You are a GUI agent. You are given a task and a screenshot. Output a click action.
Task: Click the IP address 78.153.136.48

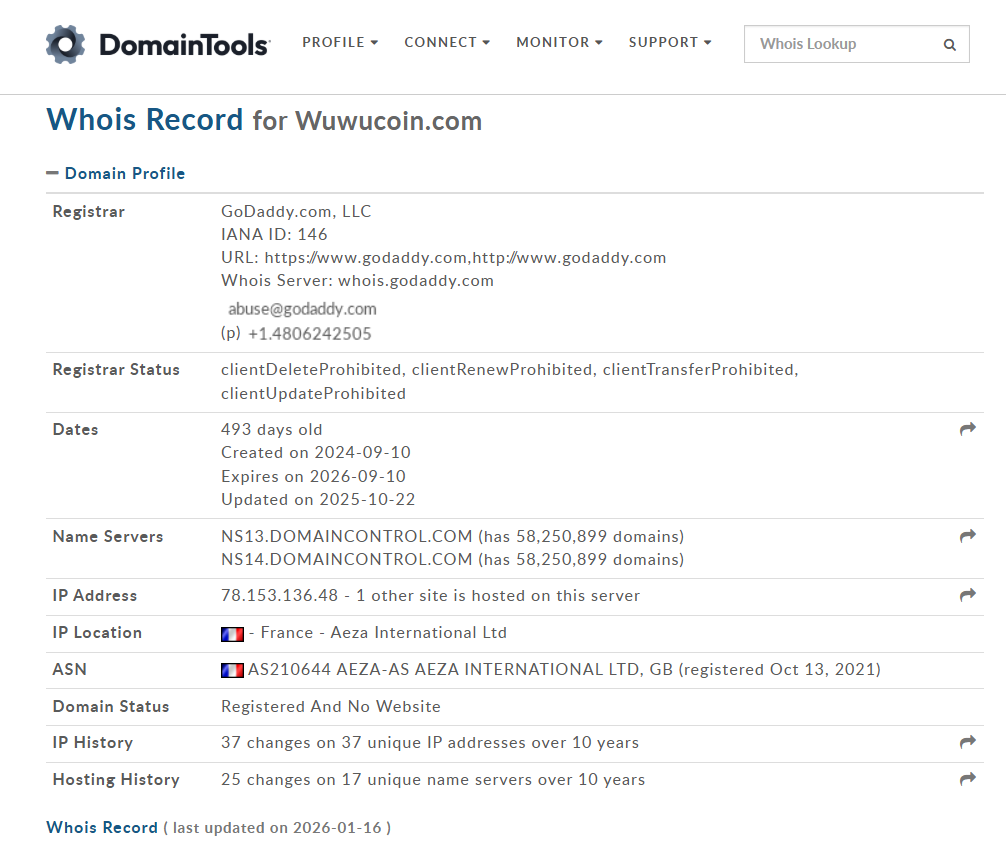279,595
